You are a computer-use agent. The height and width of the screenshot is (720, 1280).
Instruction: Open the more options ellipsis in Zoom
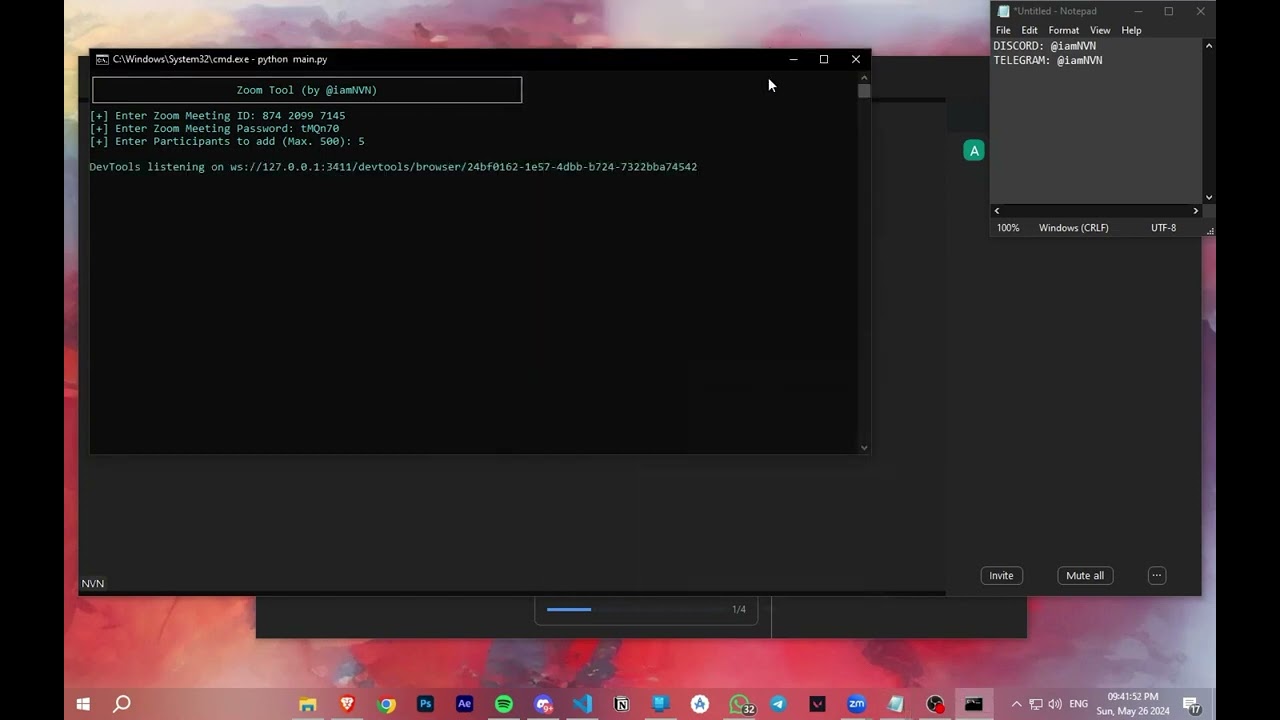[1157, 575]
